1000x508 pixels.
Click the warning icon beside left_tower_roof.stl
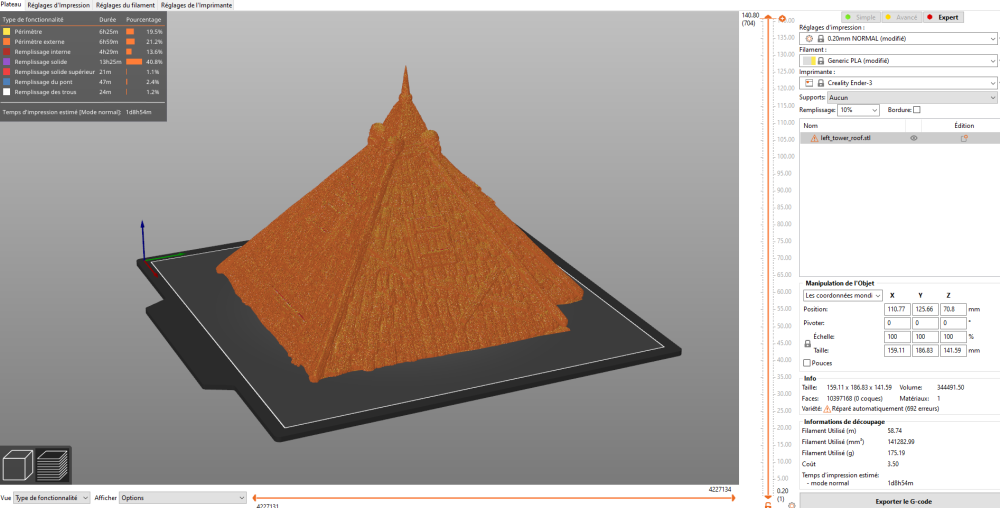814,138
